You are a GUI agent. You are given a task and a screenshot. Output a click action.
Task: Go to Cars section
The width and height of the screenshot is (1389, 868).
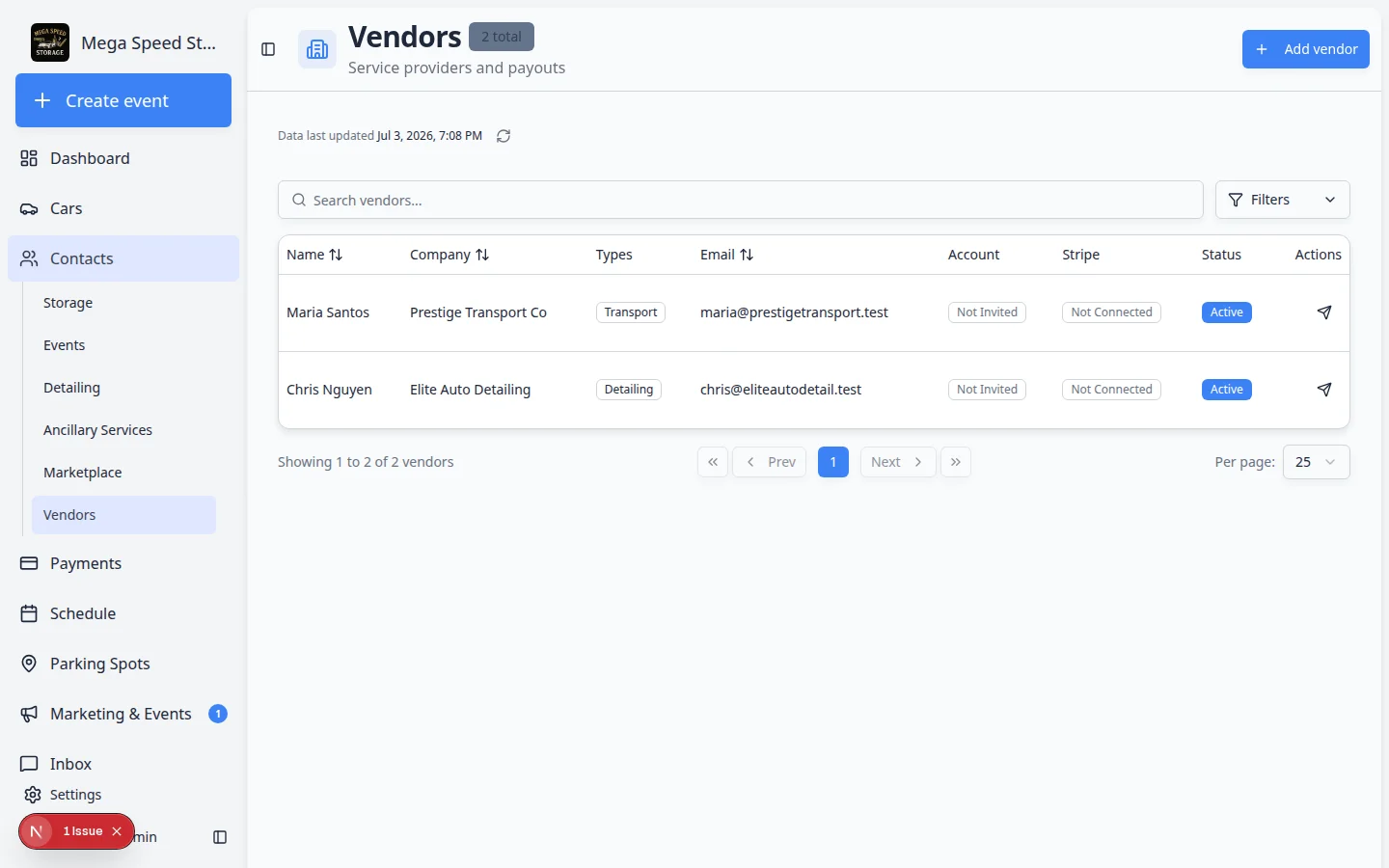(x=123, y=208)
